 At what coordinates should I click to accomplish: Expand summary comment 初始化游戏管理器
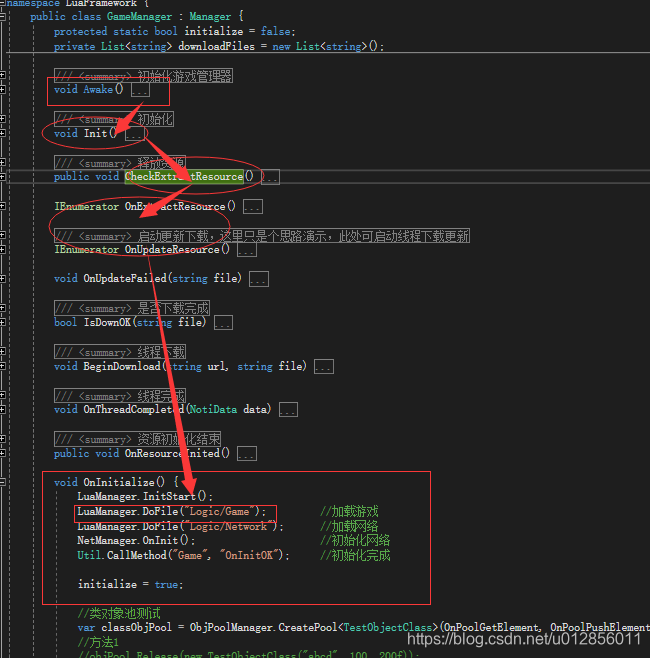144,76
